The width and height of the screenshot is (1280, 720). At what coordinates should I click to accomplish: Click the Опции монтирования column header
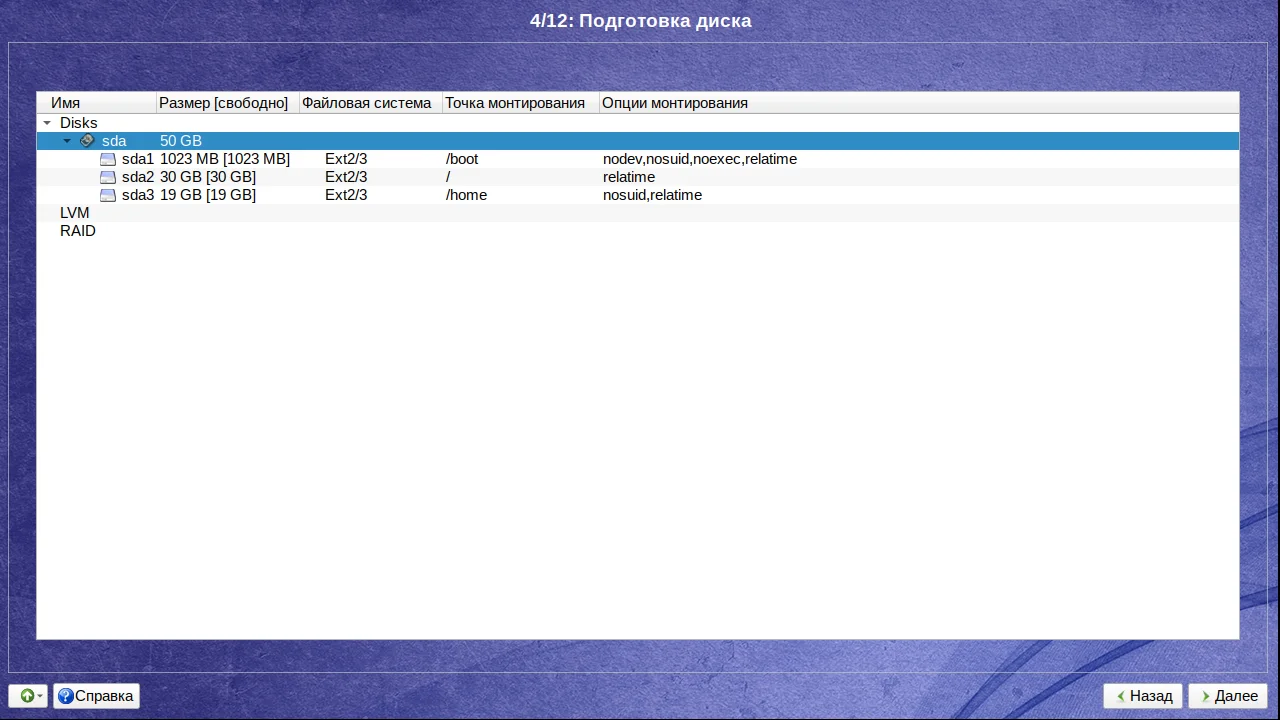(x=919, y=103)
